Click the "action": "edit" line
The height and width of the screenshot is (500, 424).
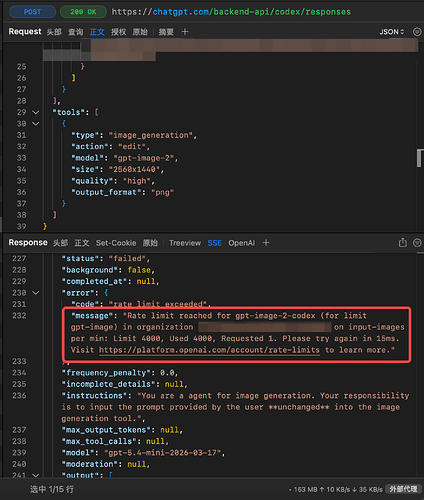[111, 147]
